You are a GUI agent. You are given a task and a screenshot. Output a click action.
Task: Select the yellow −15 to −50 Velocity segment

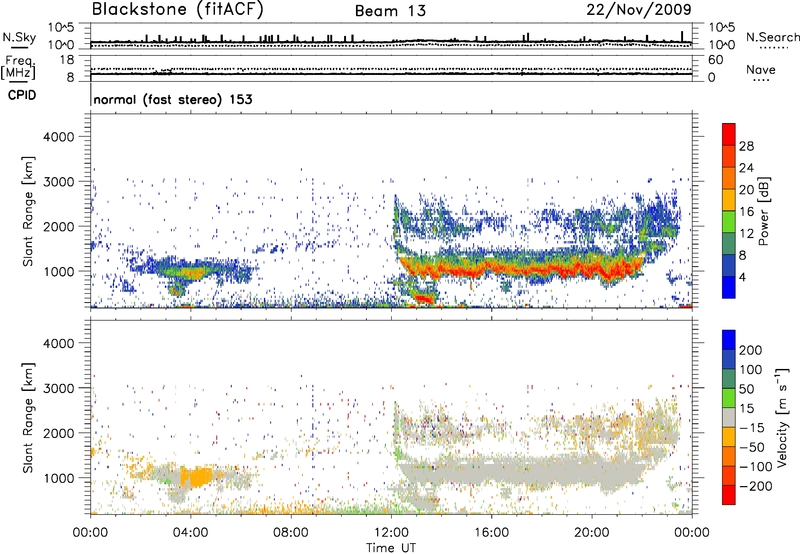point(729,437)
